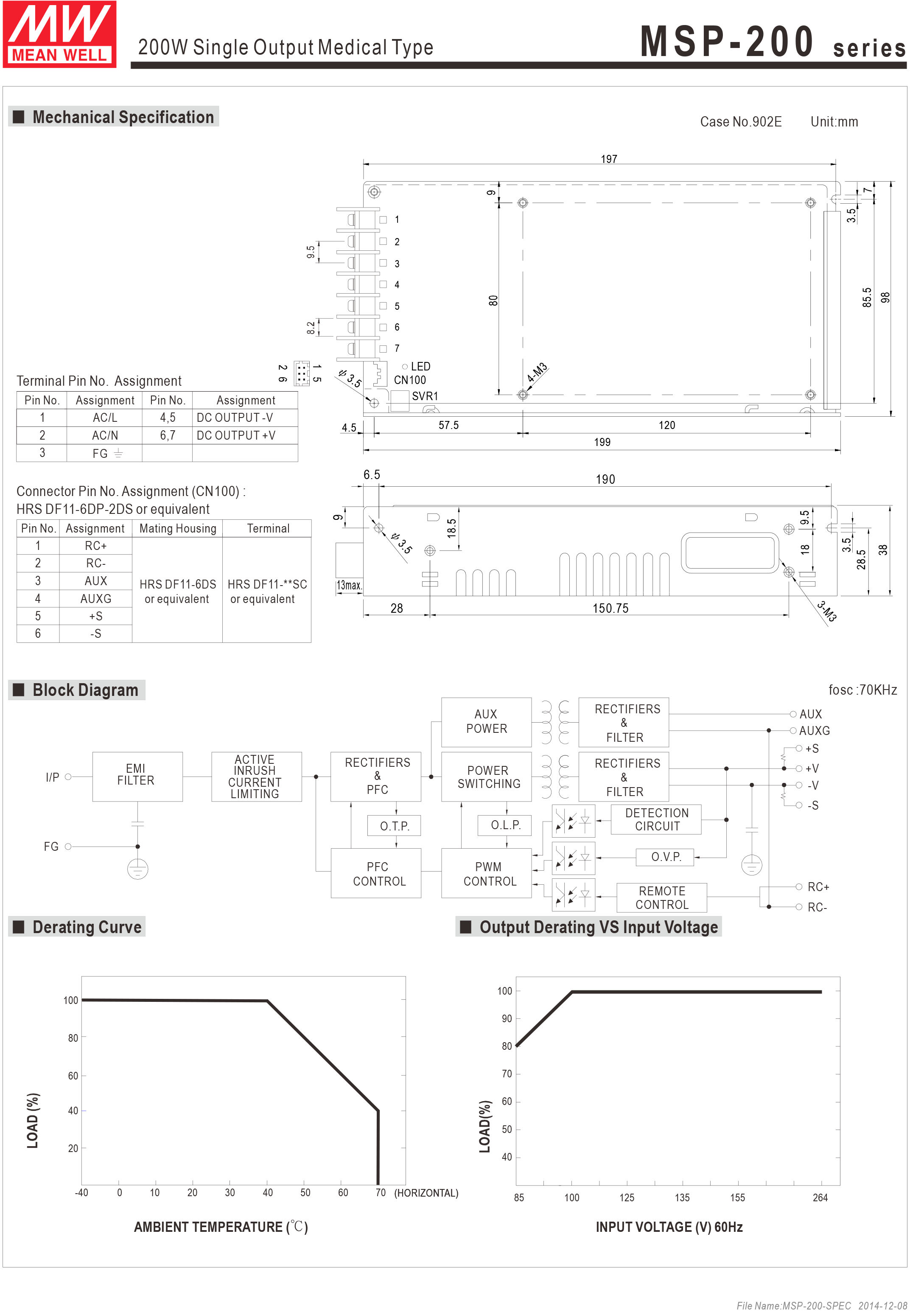This screenshot has height=1315, width=924.
Task: Click the 'PWM CONTROL' block
Action: (487, 873)
